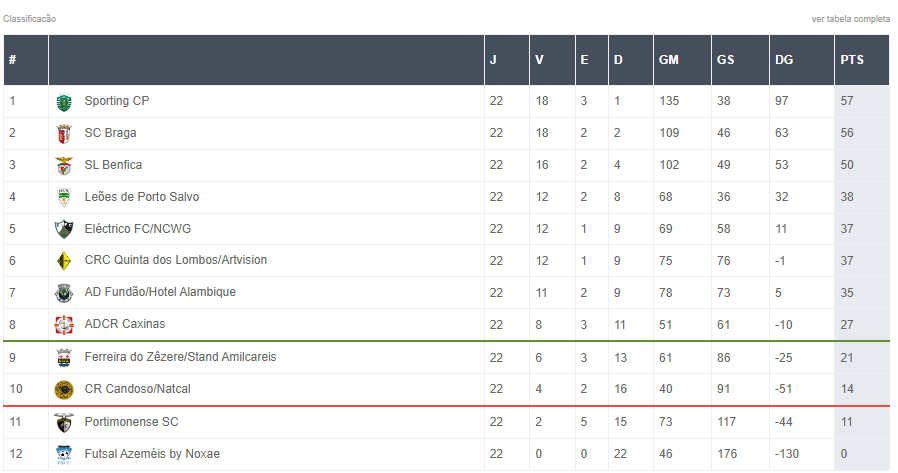Click the CRC Quinta dos Lombos crest
Image resolution: width=898 pixels, height=473 pixels.
[64, 261]
